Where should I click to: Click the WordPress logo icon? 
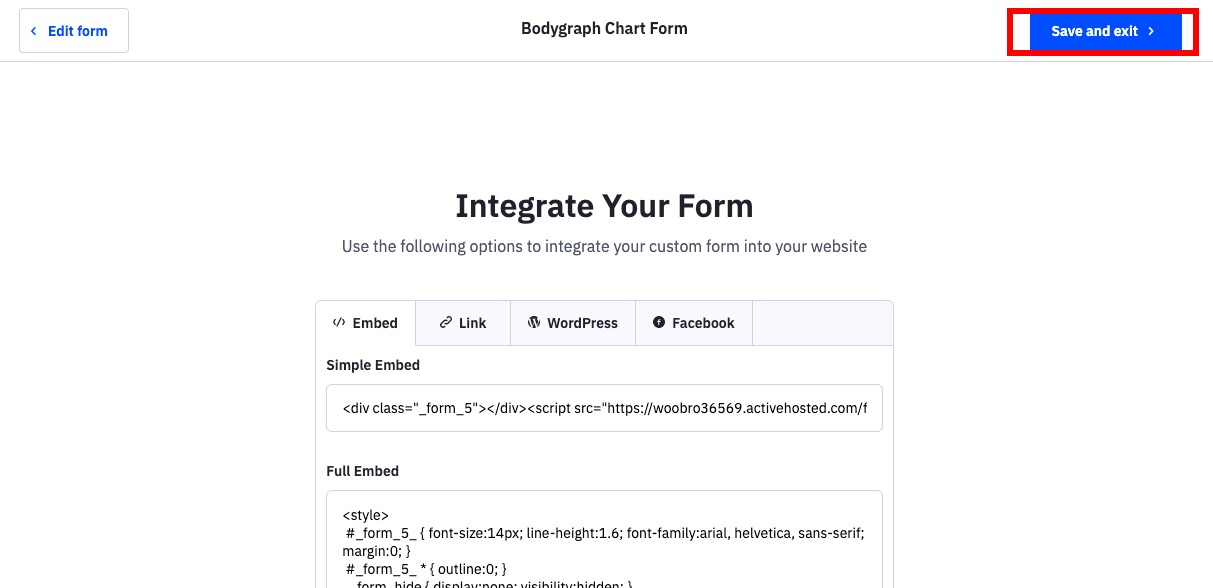click(534, 323)
